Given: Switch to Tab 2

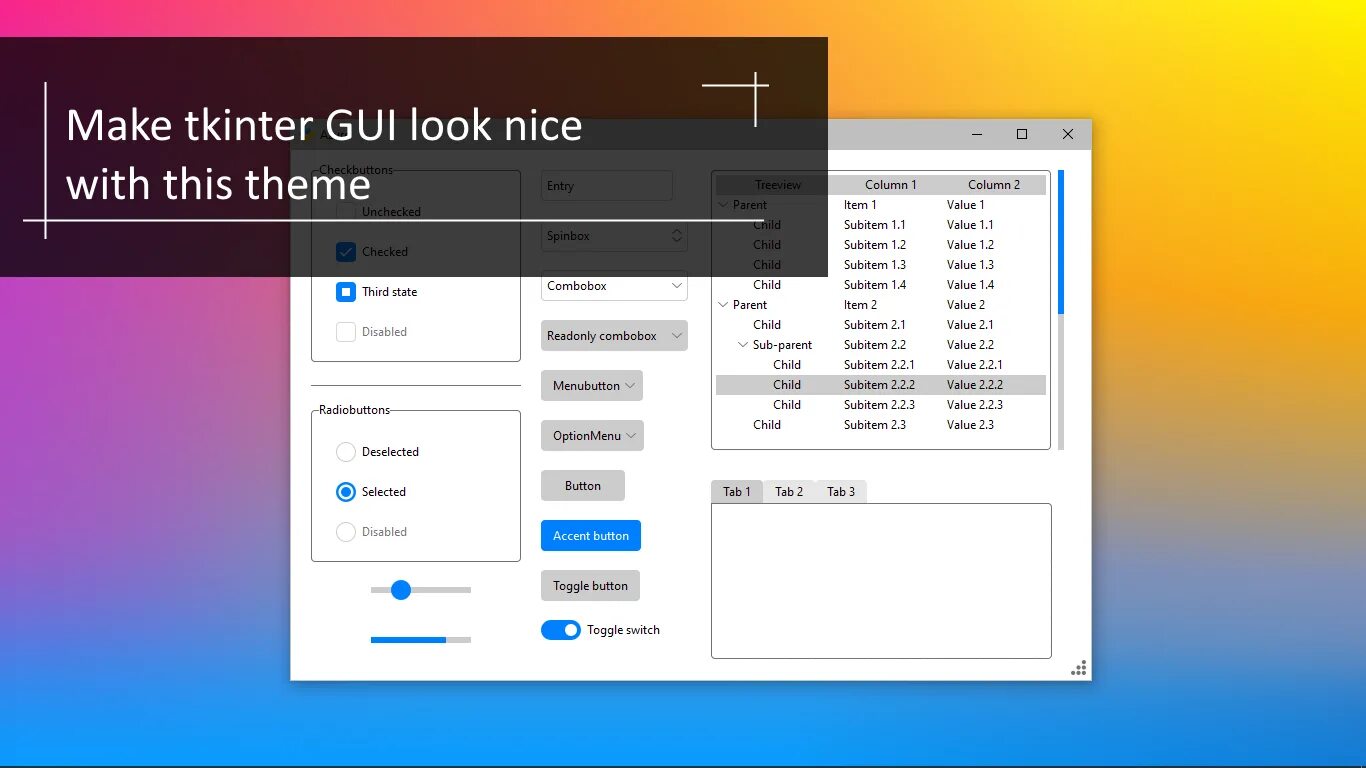Looking at the screenshot, I should 789,492.
